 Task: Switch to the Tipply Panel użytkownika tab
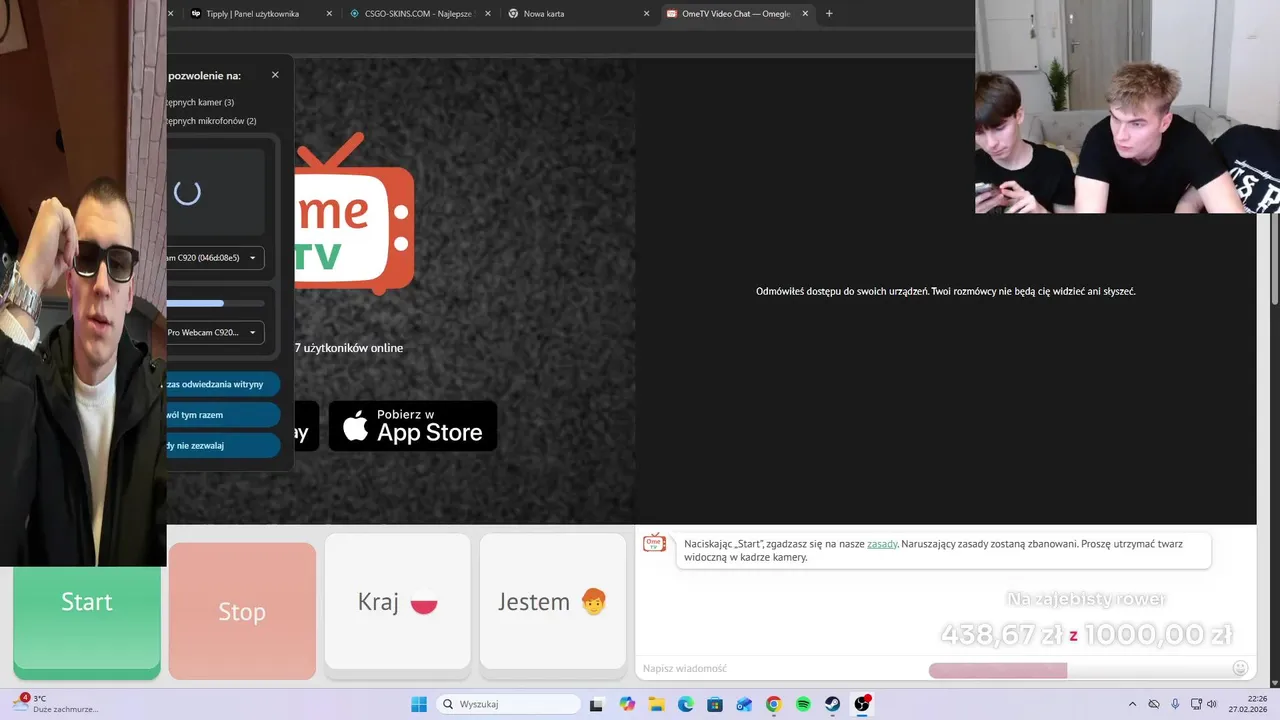coord(252,14)
